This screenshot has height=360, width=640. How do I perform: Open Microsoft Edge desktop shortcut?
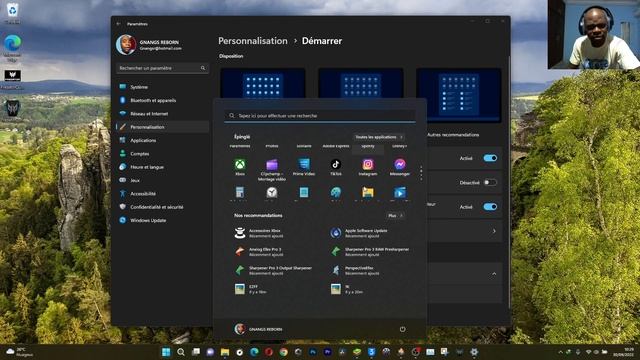click(x=12, y=48)
